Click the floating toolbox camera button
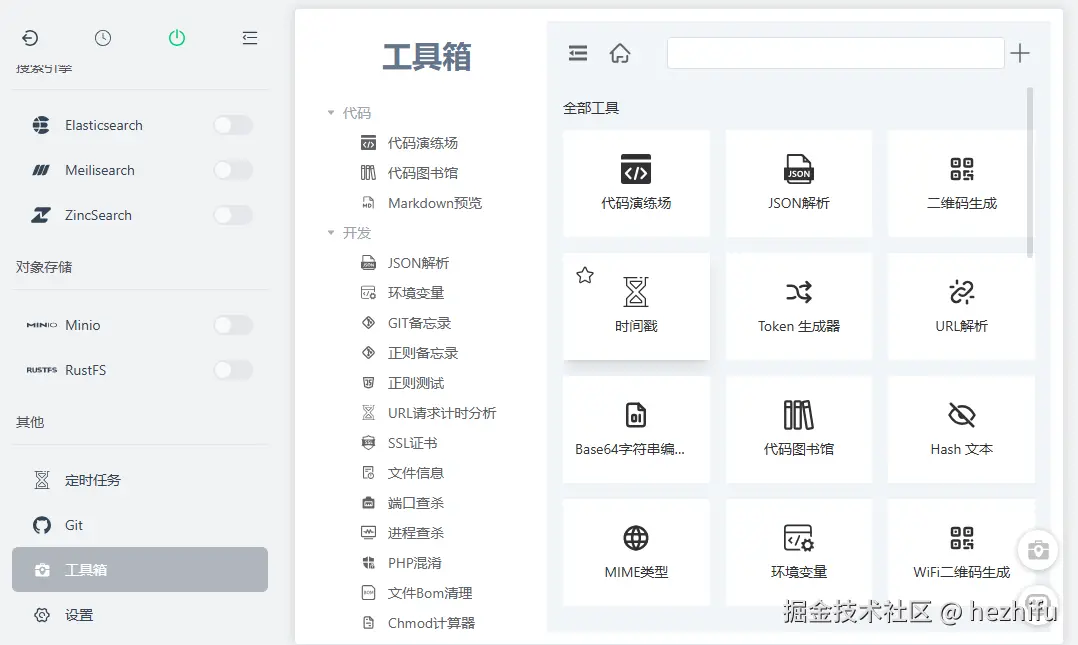The width and height of the screenshot is (1078, 645). [1037, 550]
